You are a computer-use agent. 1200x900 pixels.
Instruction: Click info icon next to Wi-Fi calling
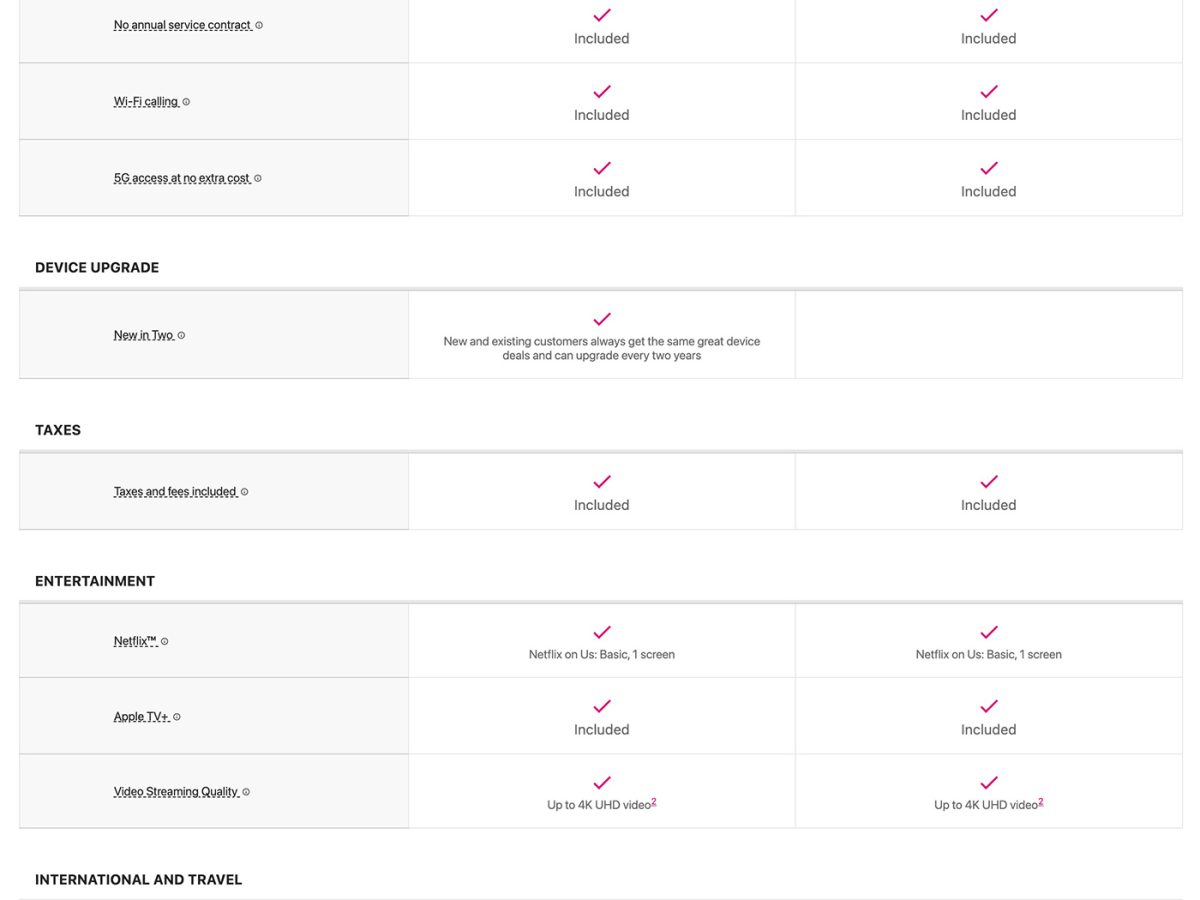pos(186,102)
